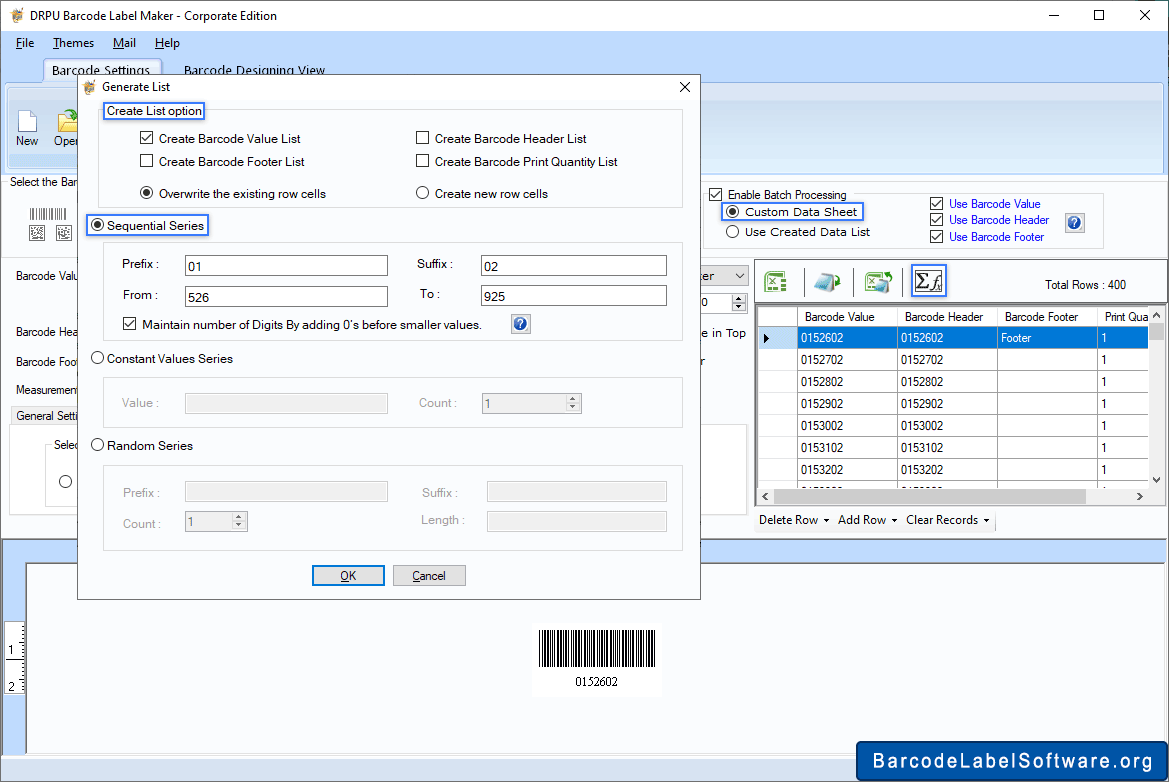Click the blue help icon beside Use Barcode Header
Viewport: 1169px width, 782px height.
(1074, 223)
